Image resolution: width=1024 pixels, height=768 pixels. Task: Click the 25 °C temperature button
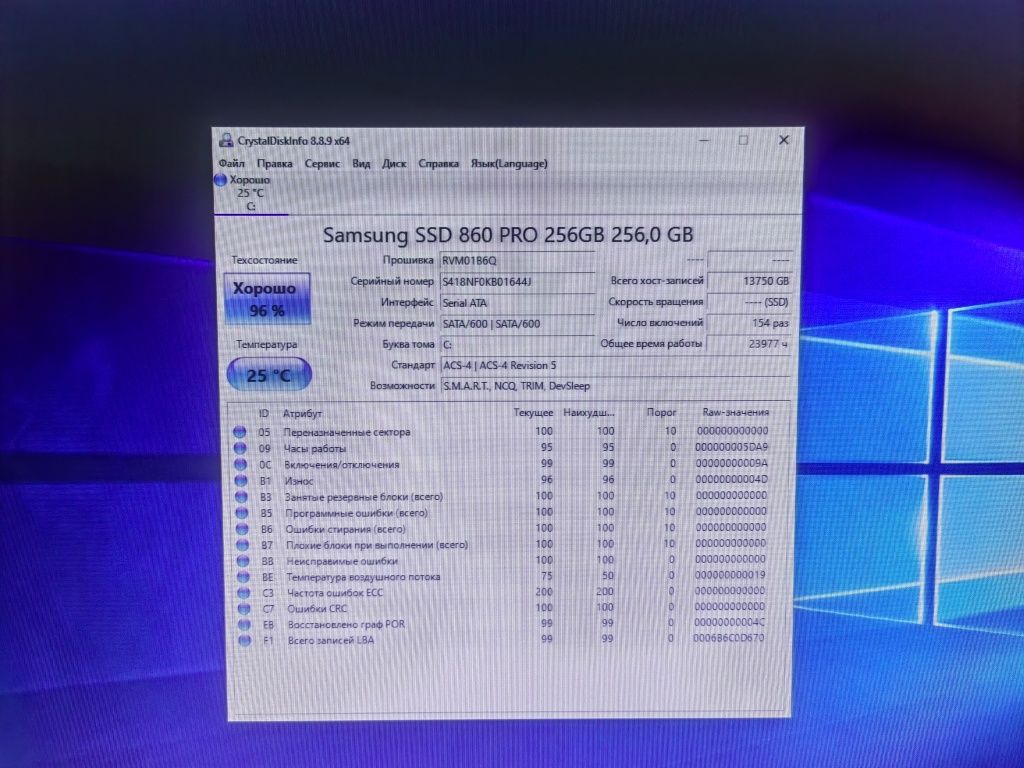coord(268,375)
